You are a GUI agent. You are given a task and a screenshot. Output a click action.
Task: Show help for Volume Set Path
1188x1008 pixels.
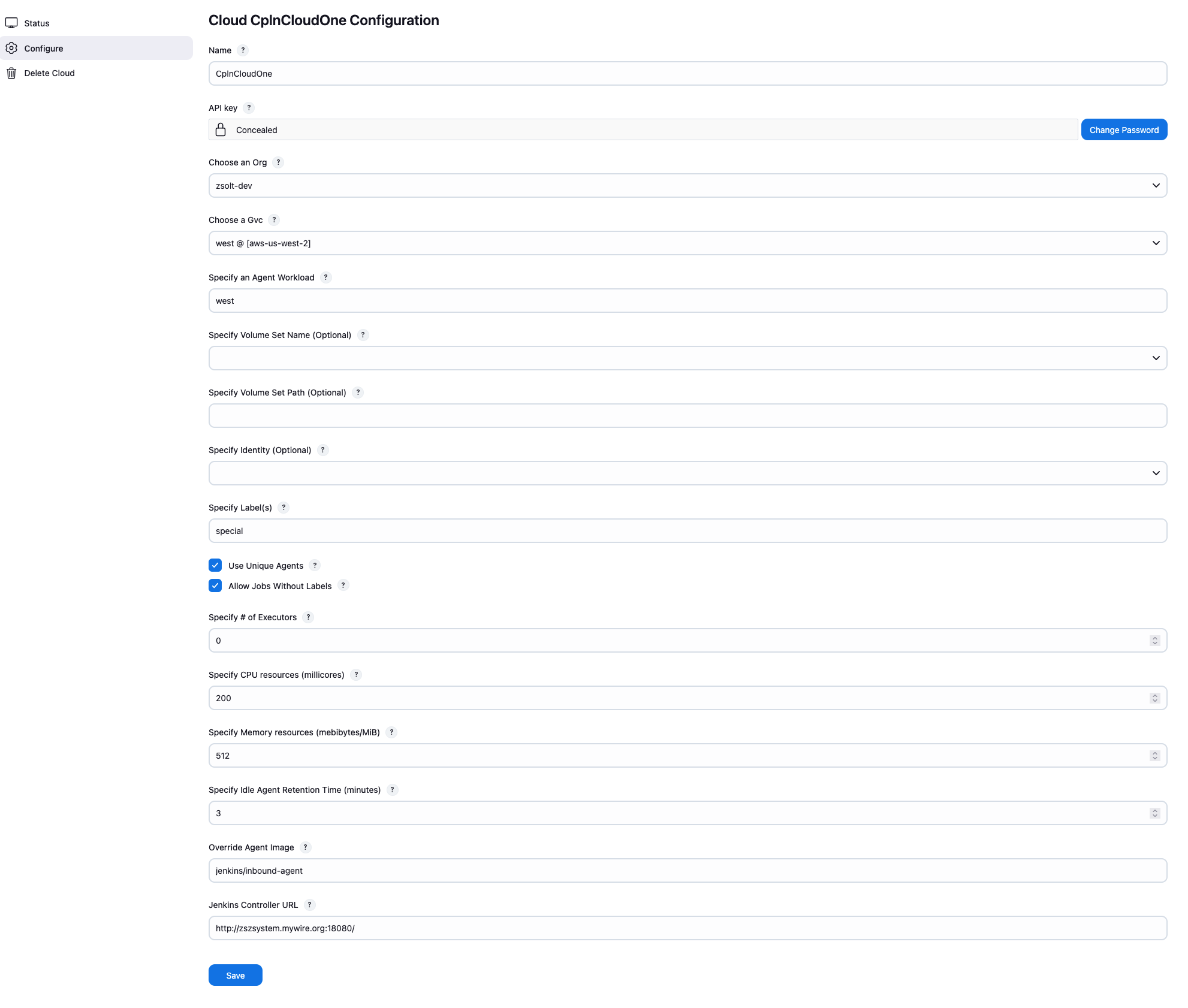click(358, 393)
